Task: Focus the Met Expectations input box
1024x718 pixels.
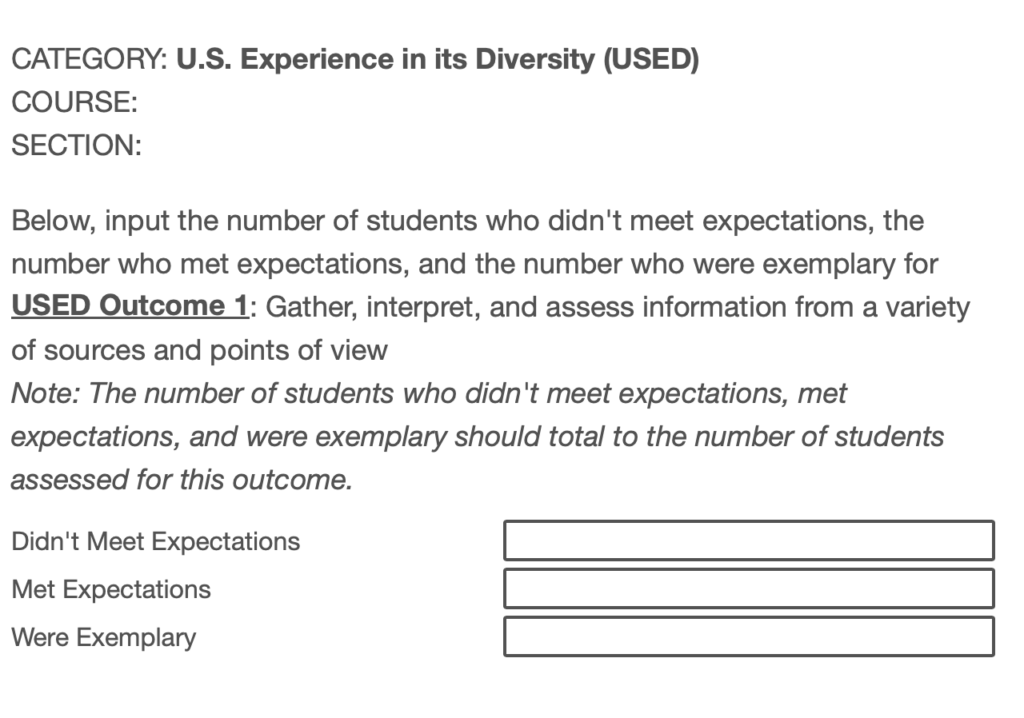Action: 748,589
